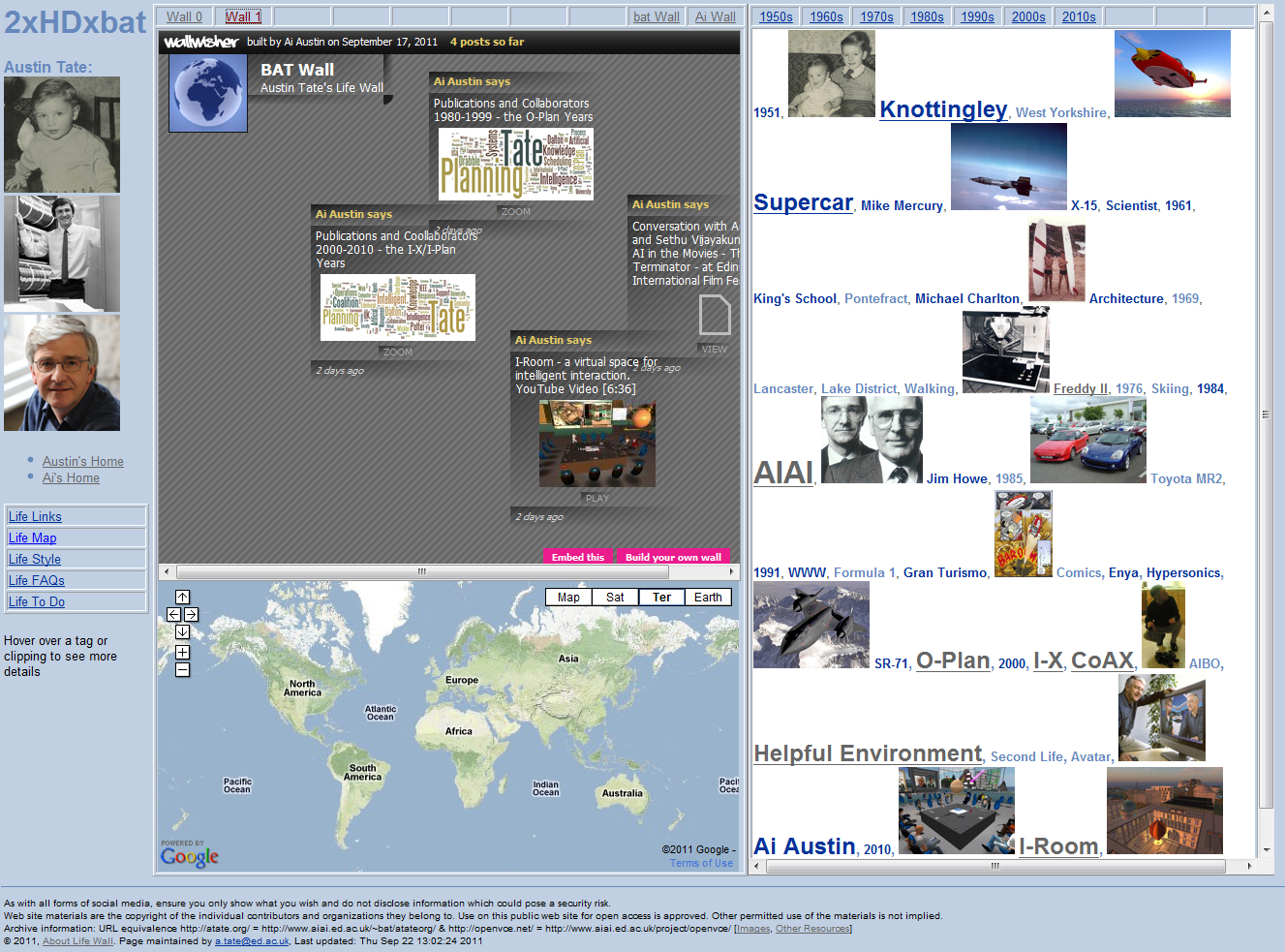
Task: Click the baby photo of Austin Tate
Action: click(x=62, y=135)
